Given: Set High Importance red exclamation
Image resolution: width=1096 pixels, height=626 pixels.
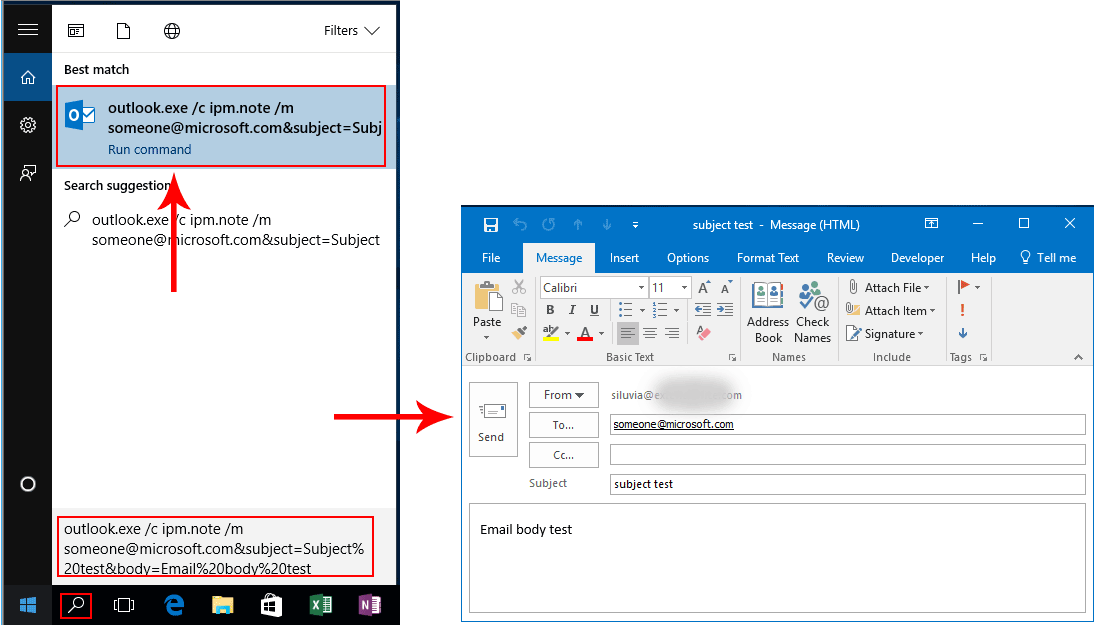Looking at the screenshot, I should click(x=962, y=310).
